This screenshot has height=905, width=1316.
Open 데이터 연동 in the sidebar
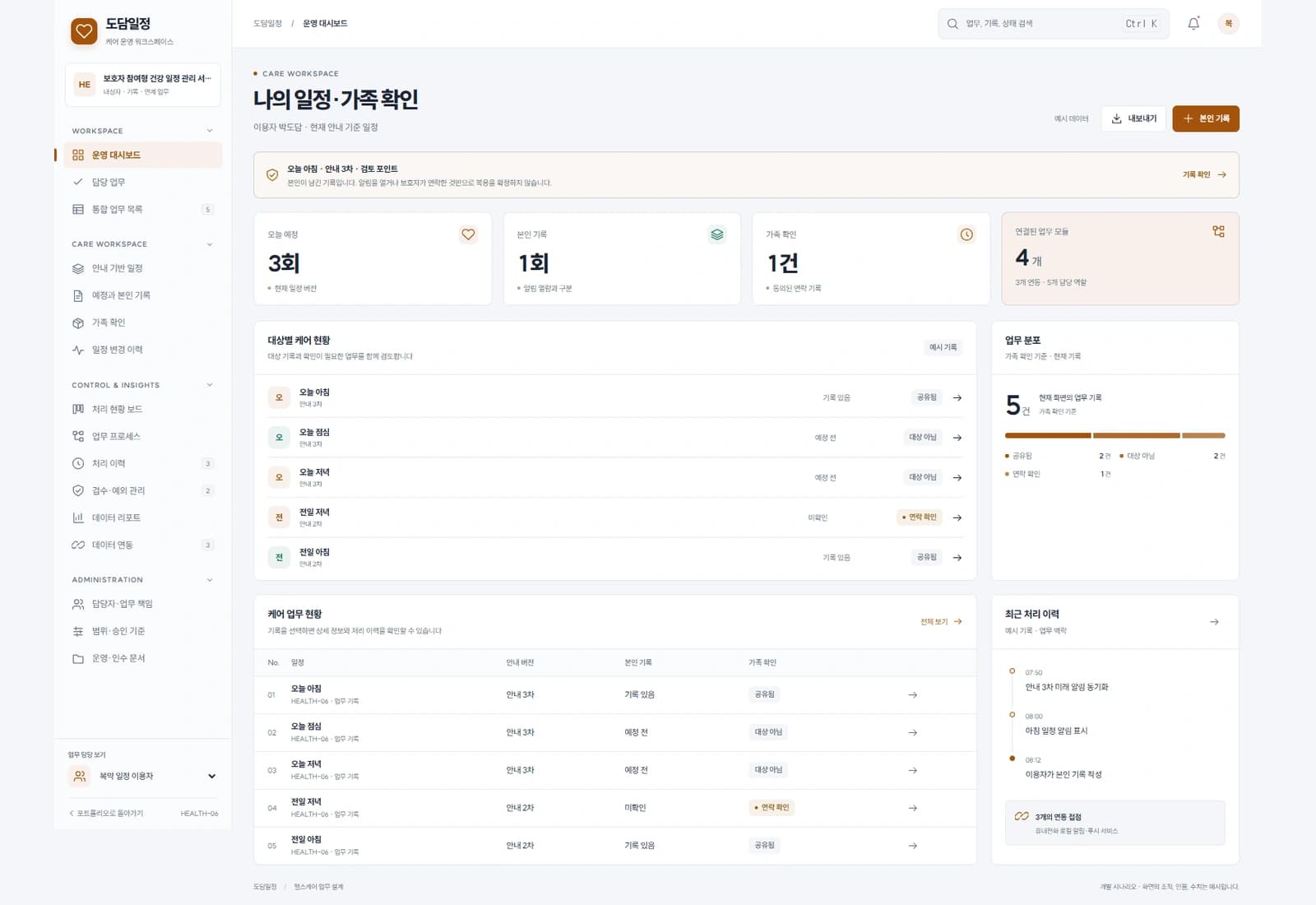[x=143, y=545]
